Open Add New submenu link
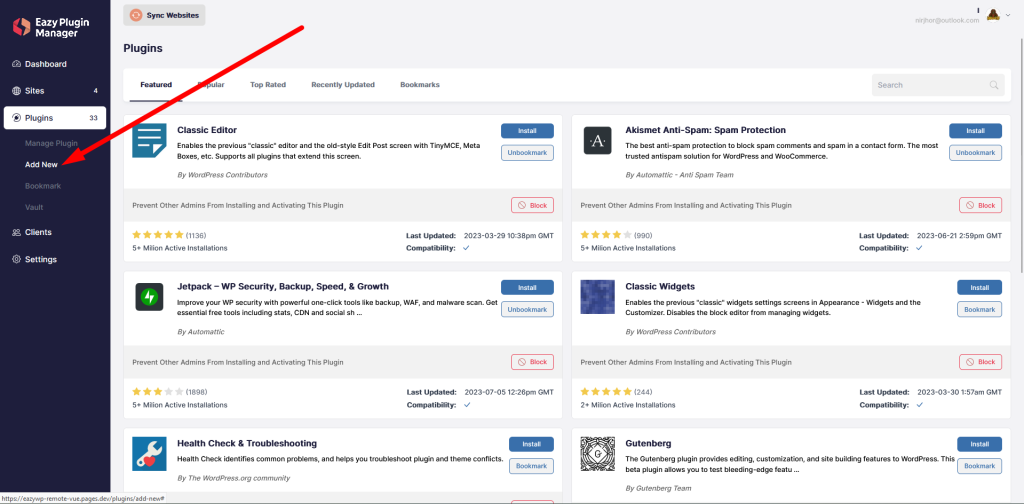Image resolution: width=1024 pixels, height=504 pixels. coord(41,165)
